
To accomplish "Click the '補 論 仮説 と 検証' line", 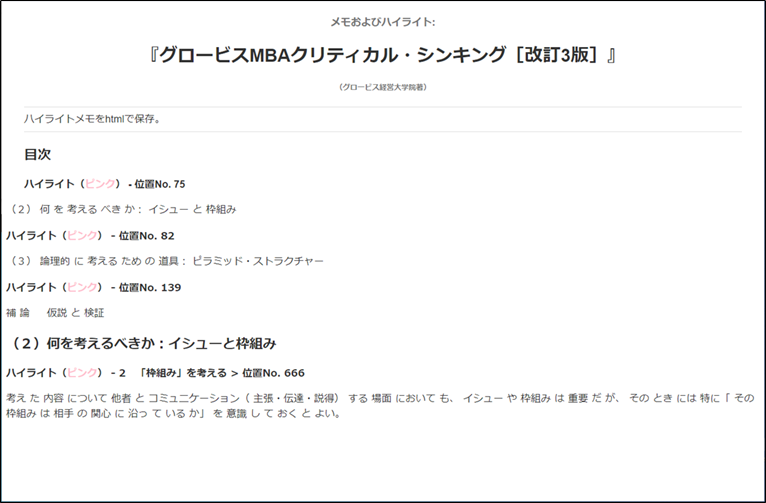I will click(55, 313).
